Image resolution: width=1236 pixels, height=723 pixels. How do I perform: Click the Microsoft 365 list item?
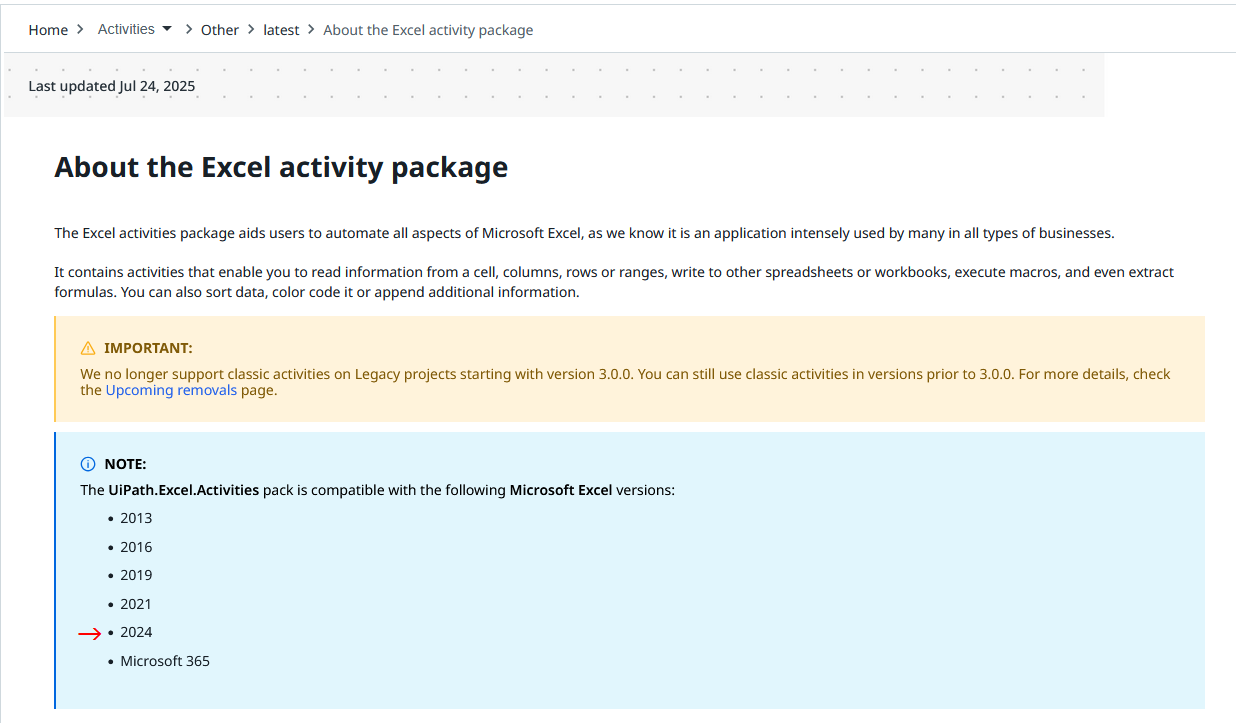[x=165, y=661]
